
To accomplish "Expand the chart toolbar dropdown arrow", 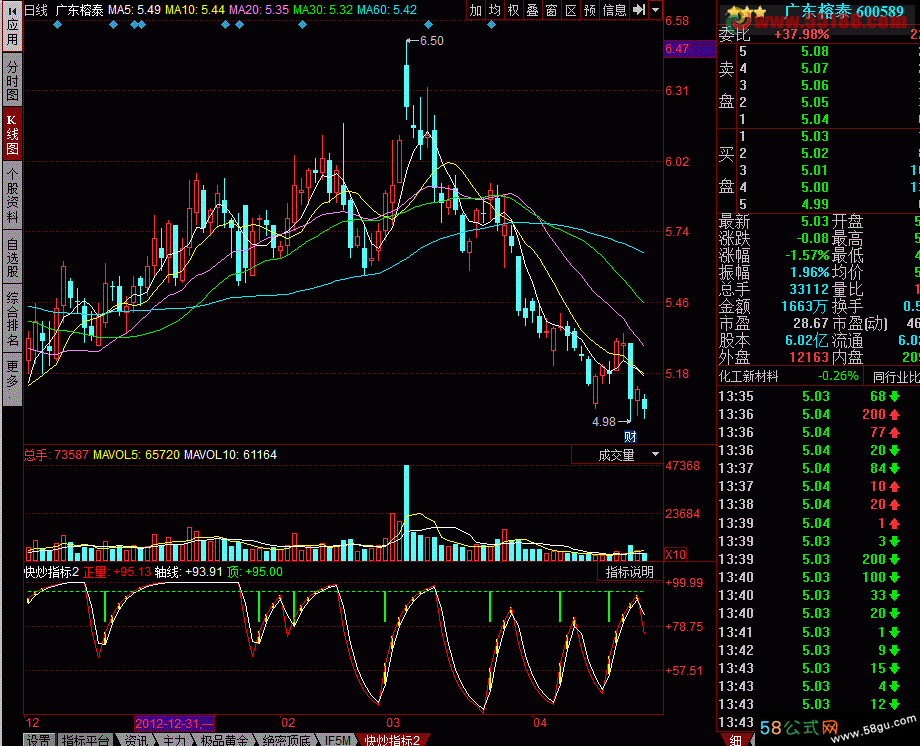I will [x=655, y=10].
